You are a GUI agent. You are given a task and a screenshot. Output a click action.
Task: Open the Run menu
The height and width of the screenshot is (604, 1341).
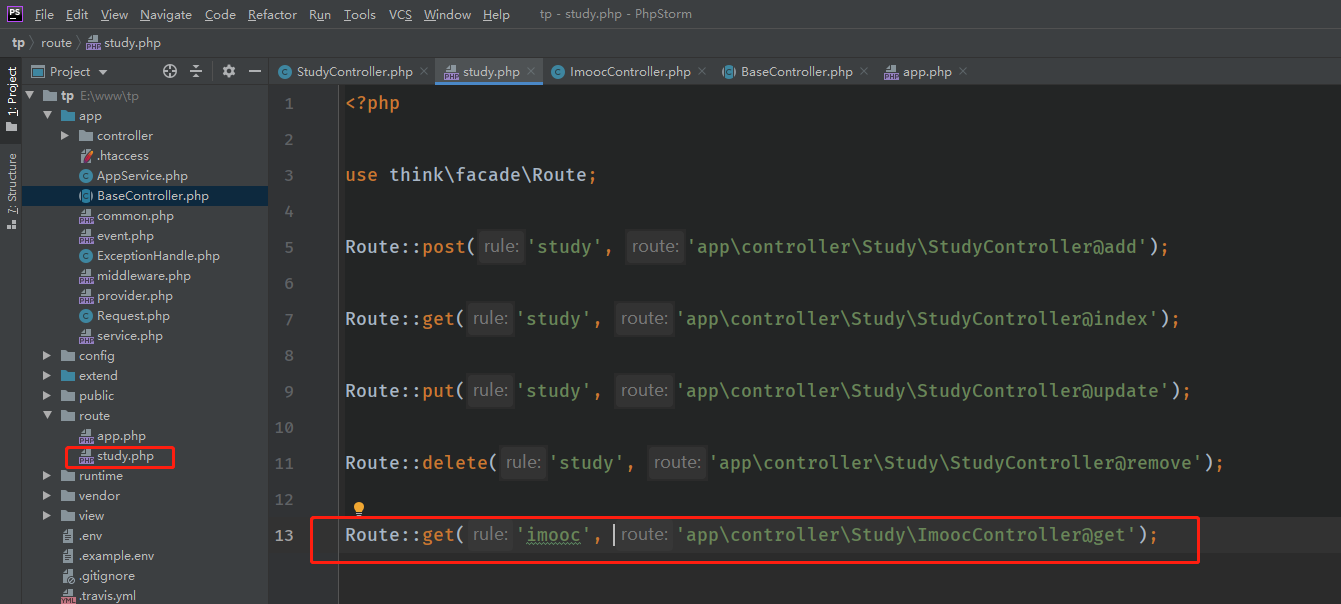coord(320,14)
